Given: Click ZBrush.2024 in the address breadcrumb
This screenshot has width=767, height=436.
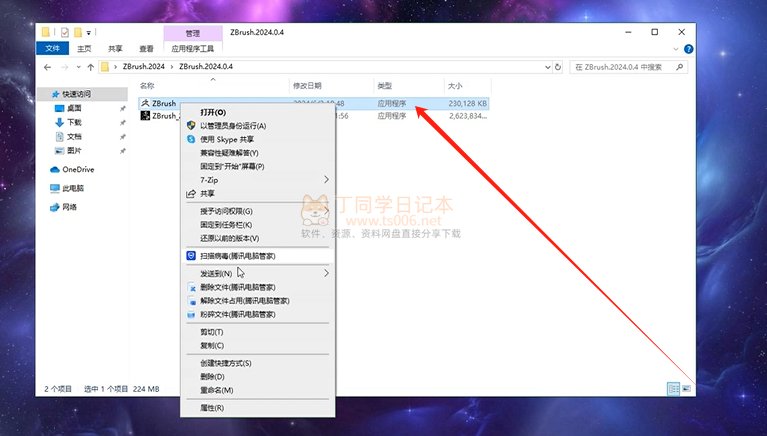Looking at the screenshot, I should [x=143, y=67].
